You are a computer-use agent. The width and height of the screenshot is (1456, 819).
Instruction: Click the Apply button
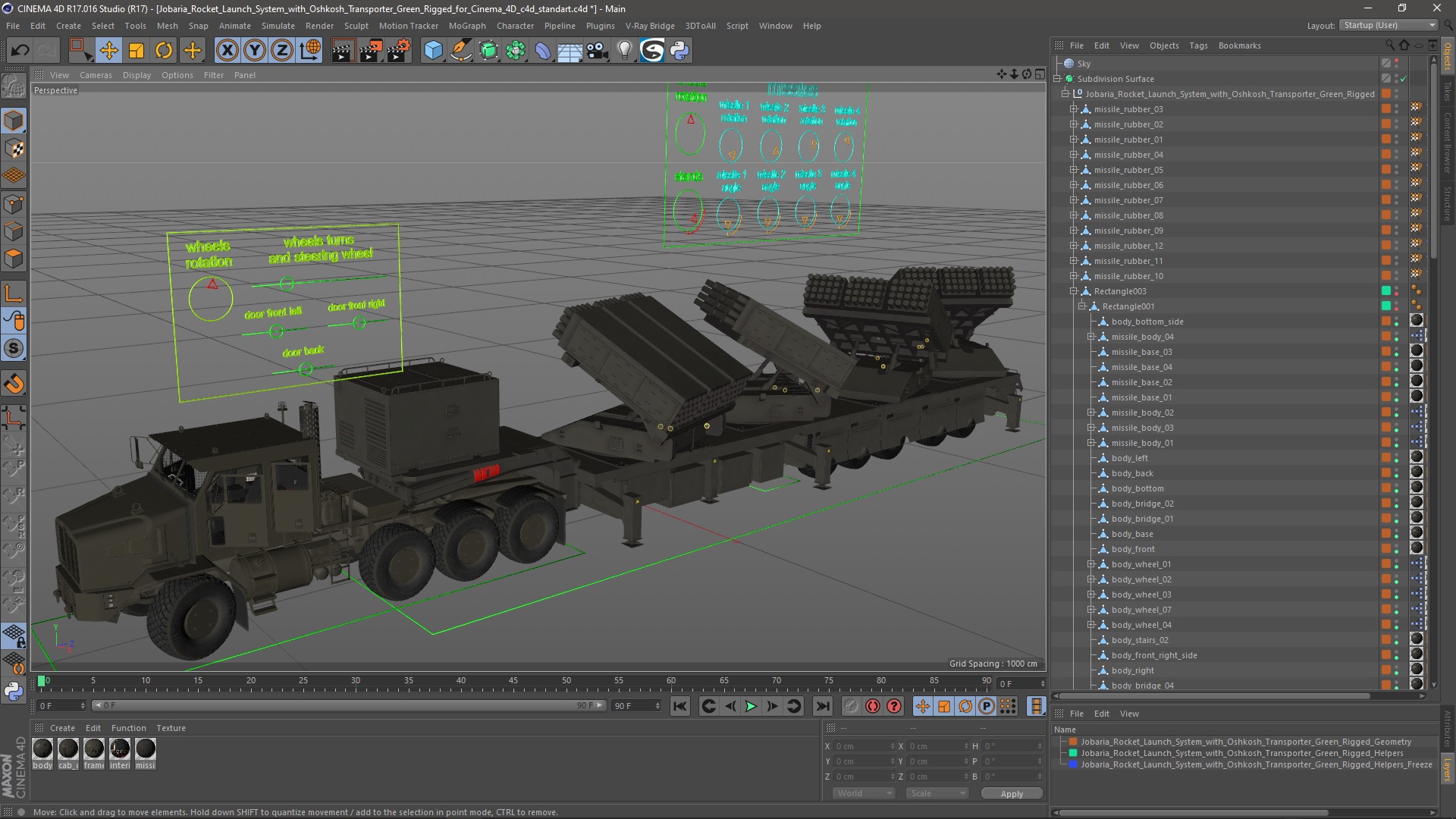click(1012, 793)
